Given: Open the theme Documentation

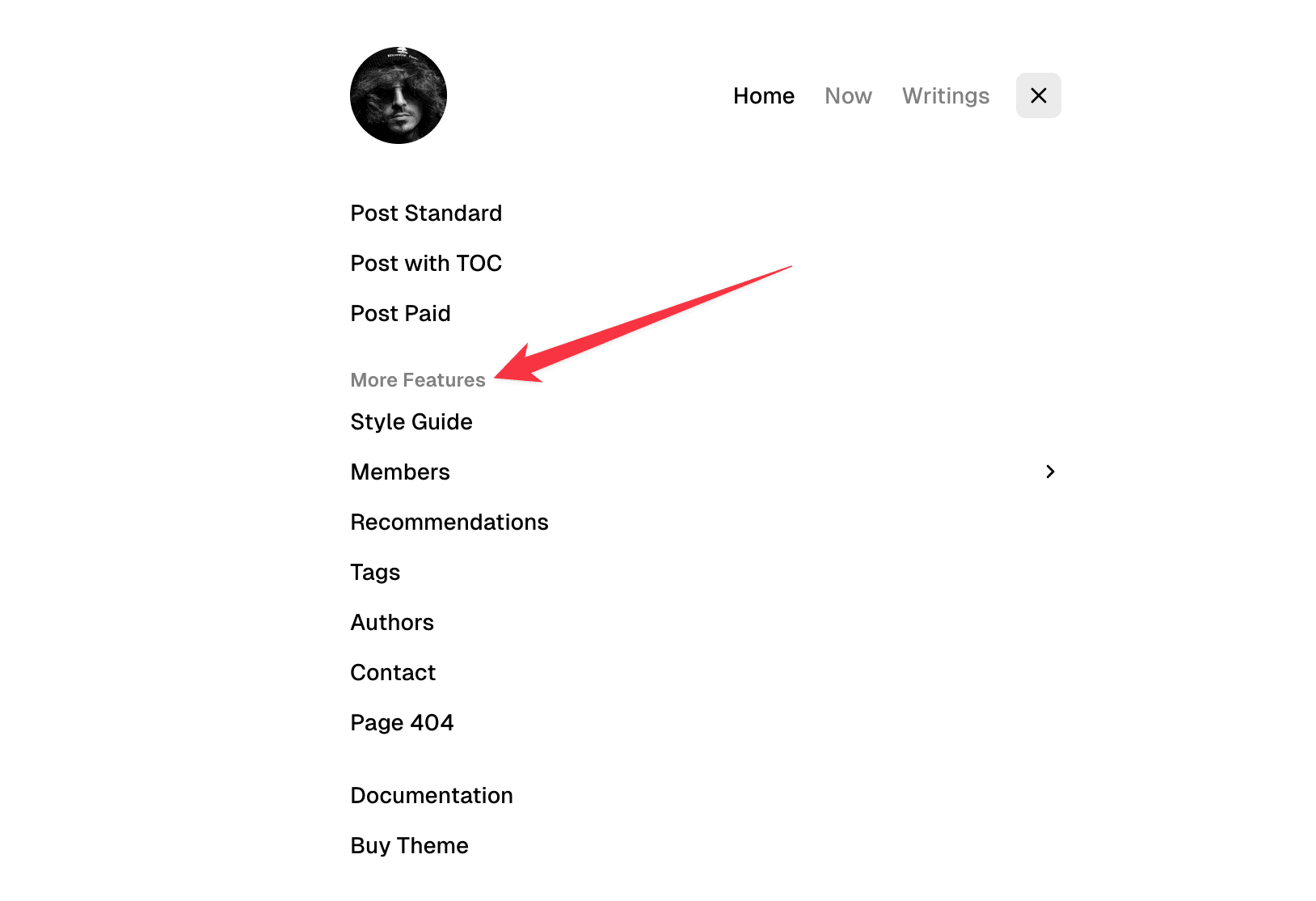Looking at the screenshot, I should click(x=432, y=795).
